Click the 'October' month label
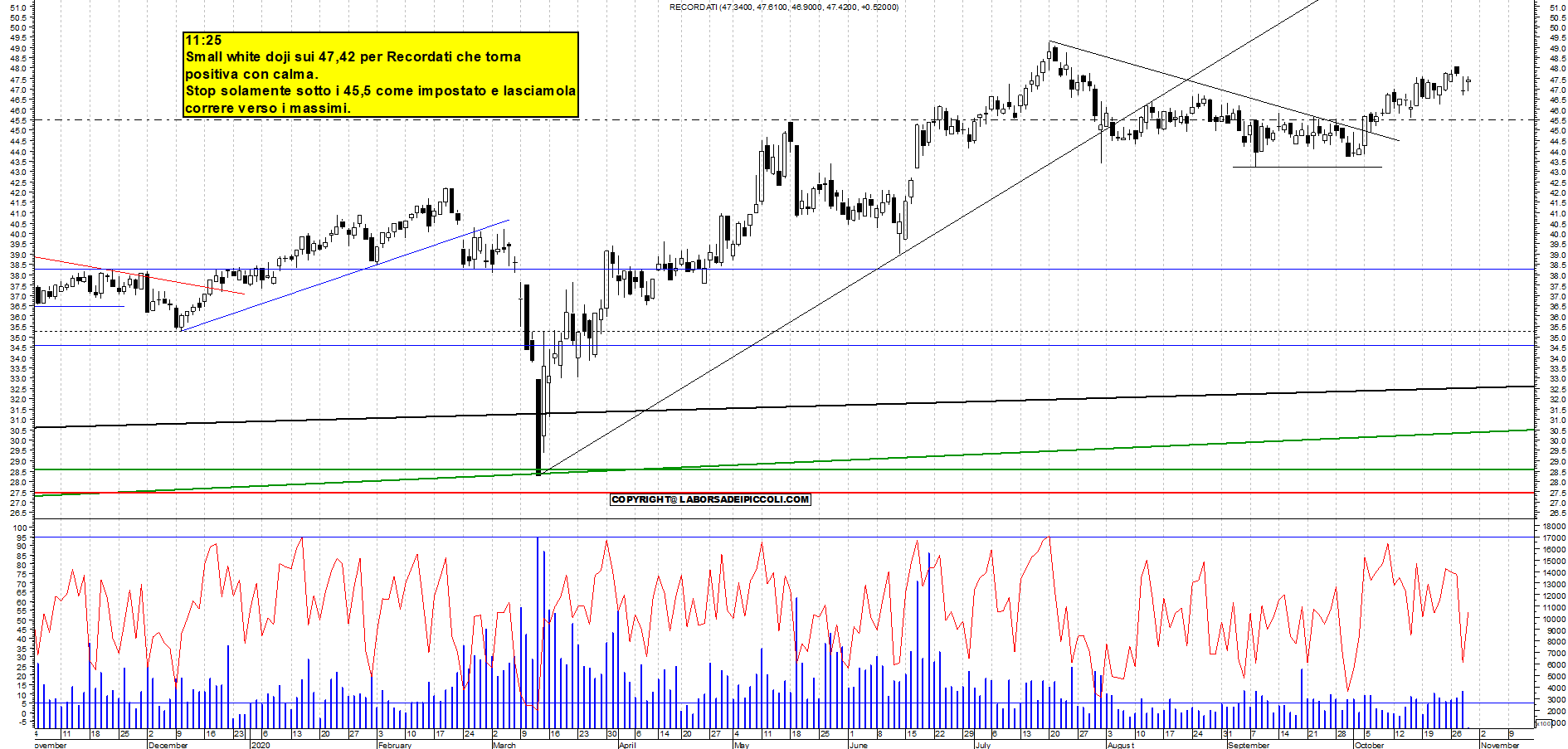This screenshot has height=749, width=1568. point(1369,745)
